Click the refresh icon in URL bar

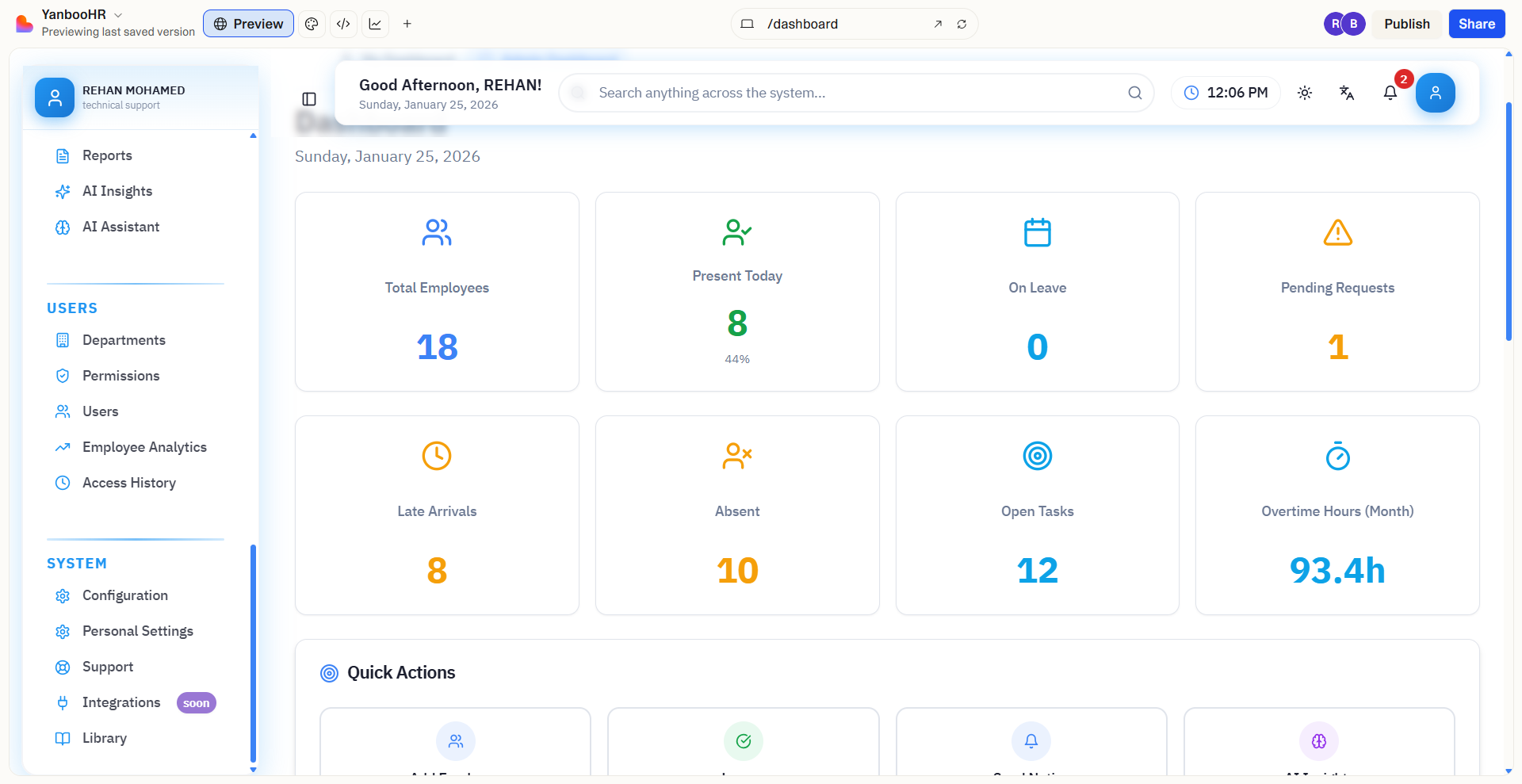tap(962, 24)
